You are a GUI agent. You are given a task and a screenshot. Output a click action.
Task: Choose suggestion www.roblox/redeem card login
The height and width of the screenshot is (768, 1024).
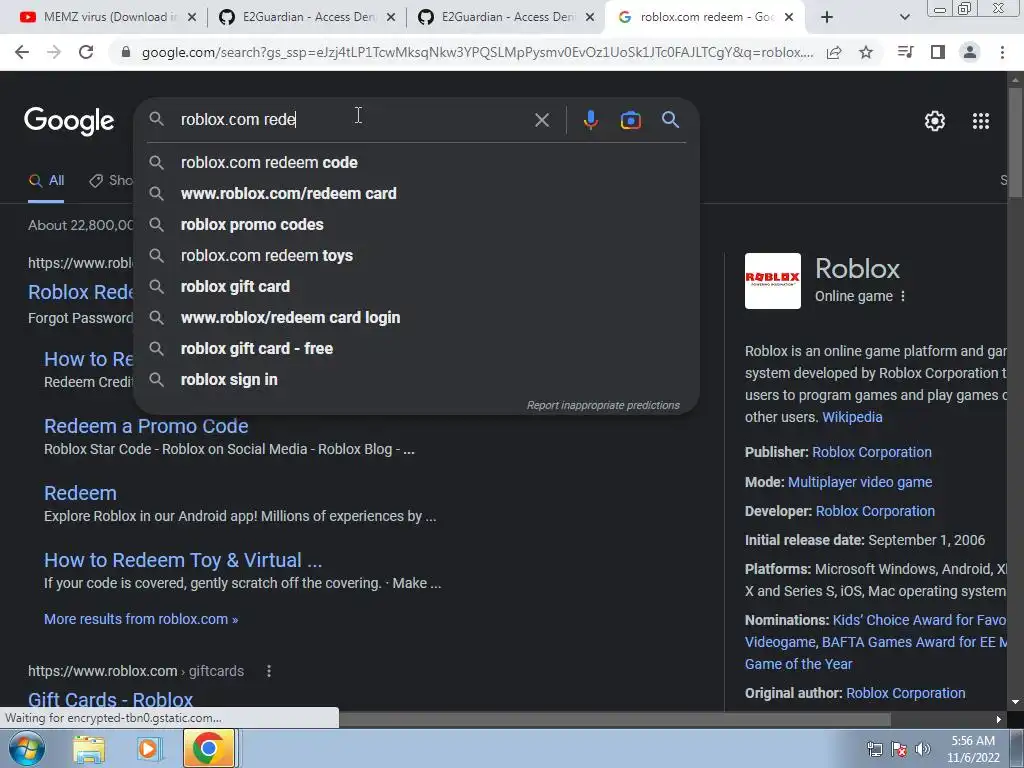pyautogui.click(x=416, y=317)
